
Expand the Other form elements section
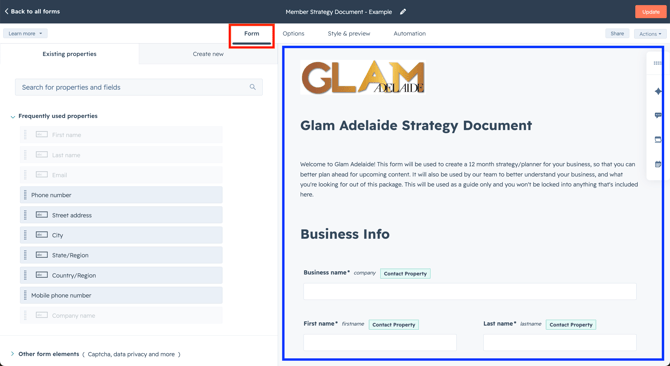point(12,354)
